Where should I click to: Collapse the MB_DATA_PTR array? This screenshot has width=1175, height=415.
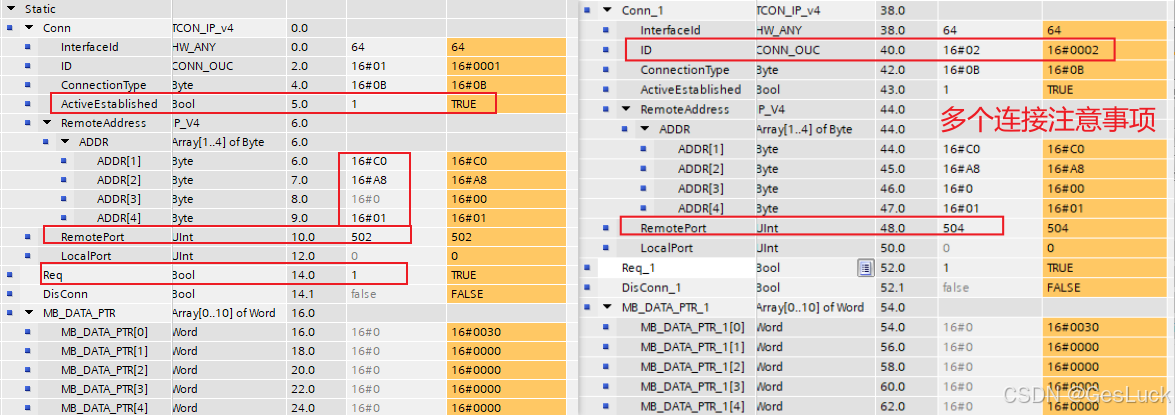(x=28, y=312)
